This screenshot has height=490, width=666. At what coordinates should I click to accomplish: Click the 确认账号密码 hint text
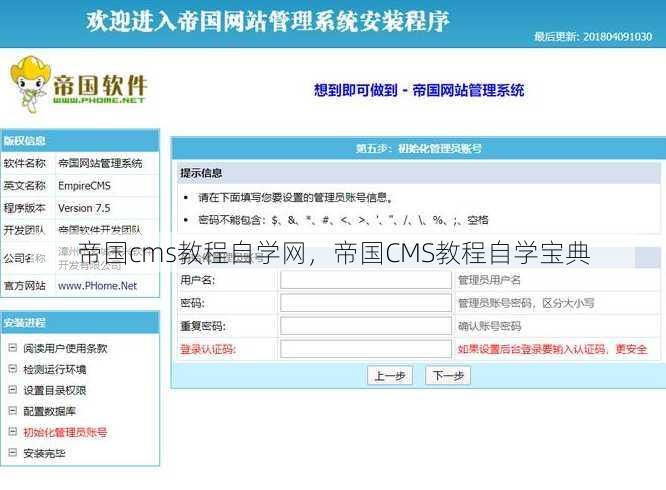coord(489,326)
